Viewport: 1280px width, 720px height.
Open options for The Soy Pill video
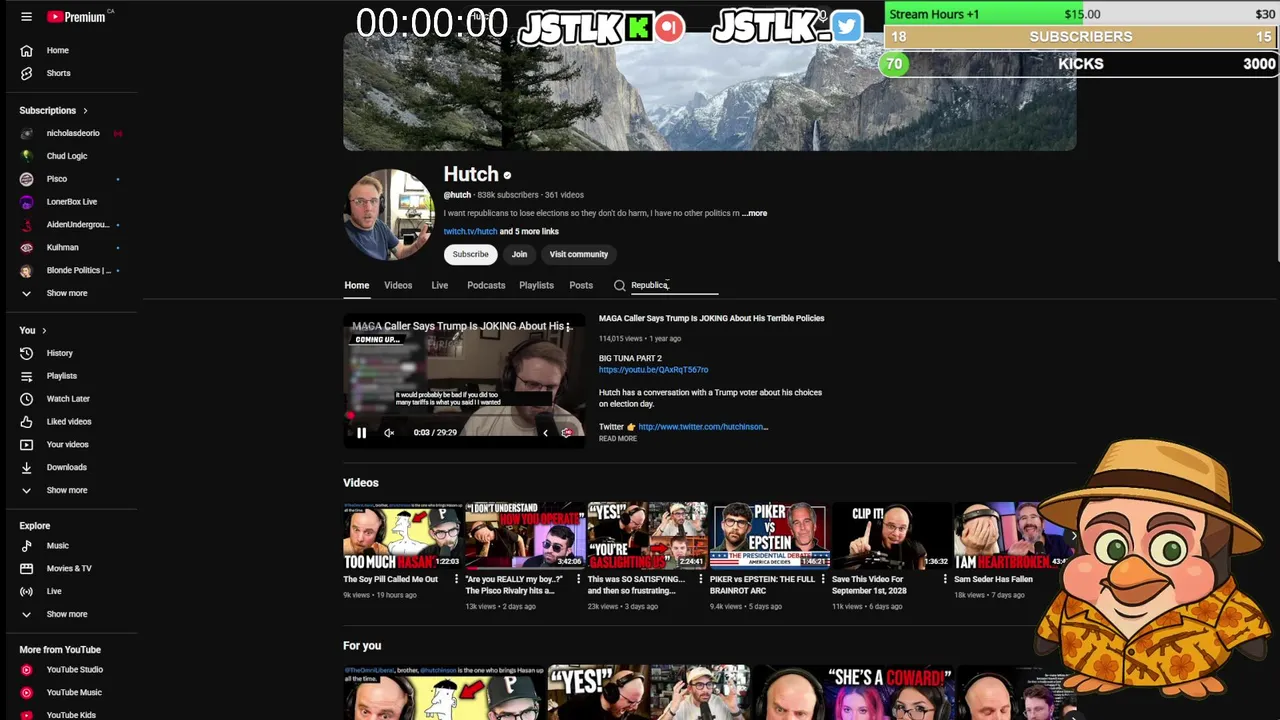point(457,579)
